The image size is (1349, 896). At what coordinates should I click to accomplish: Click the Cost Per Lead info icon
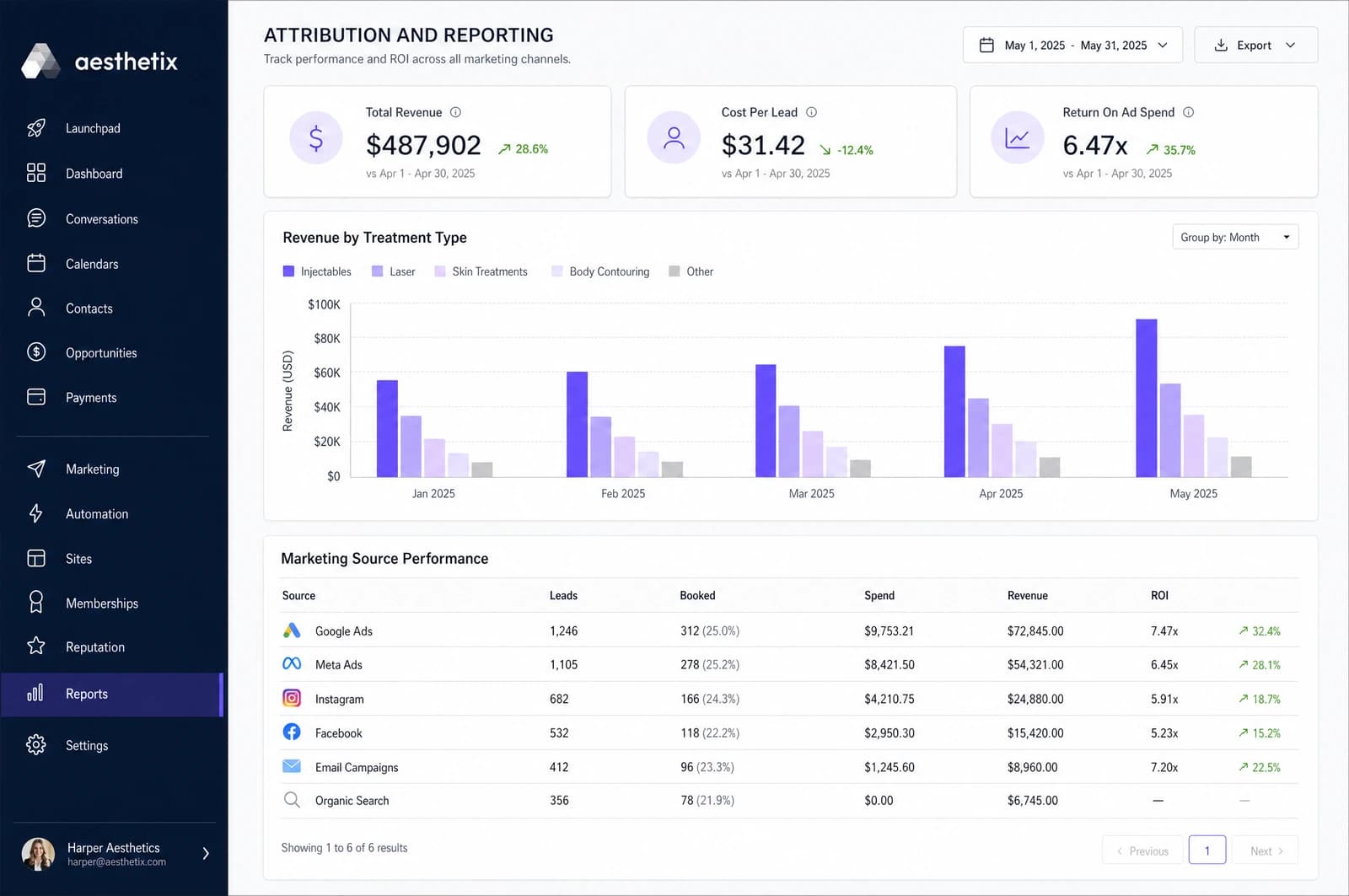click(811, 112)
